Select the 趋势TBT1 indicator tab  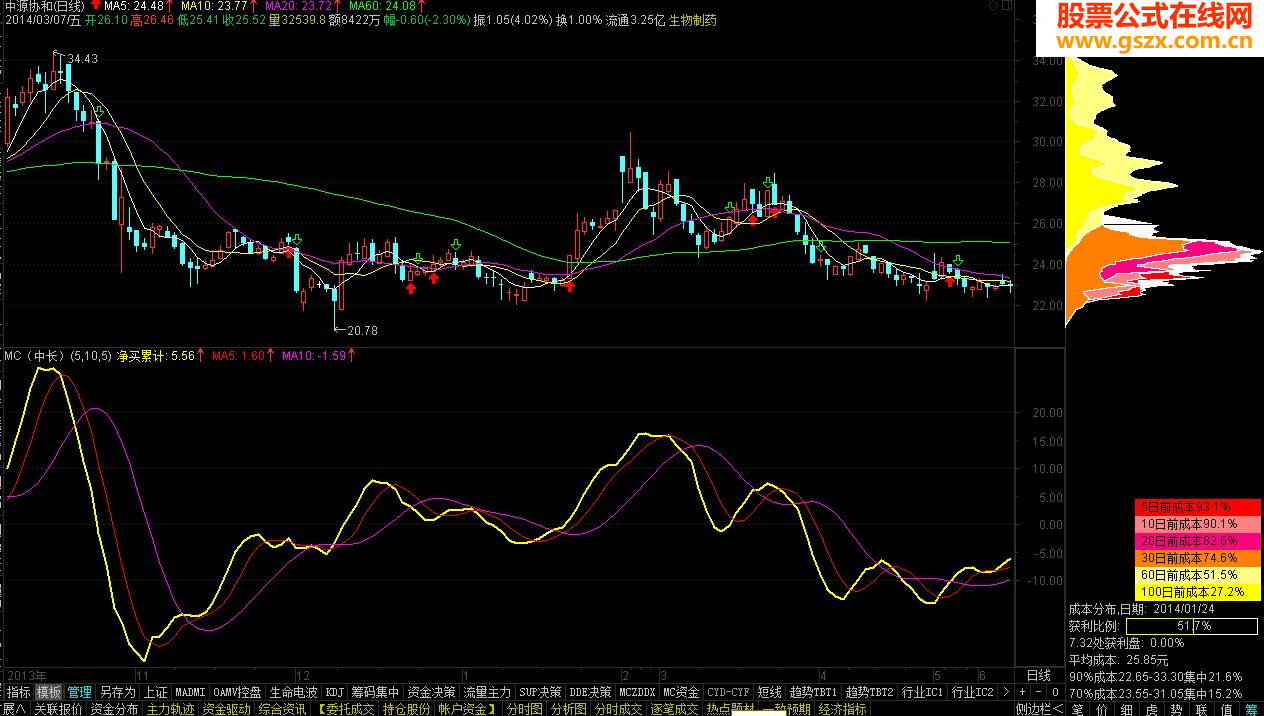pos(813,692)
